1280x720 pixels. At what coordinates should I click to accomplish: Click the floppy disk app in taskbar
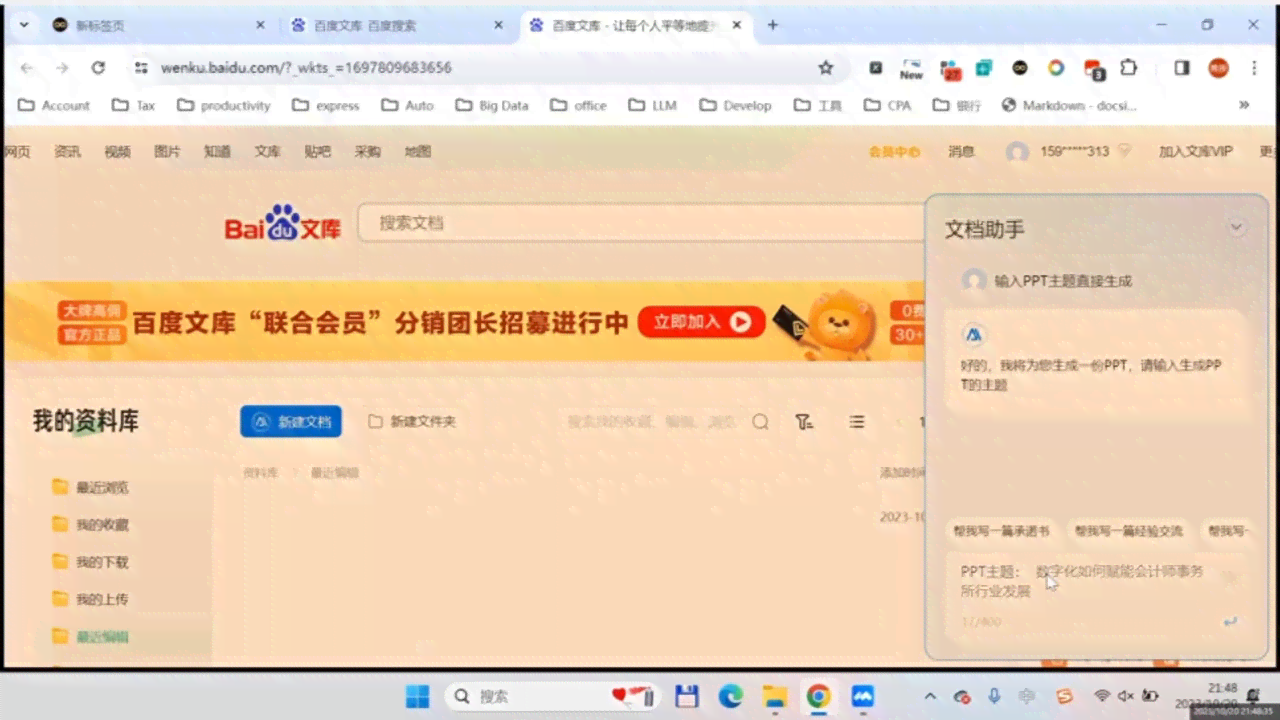click(686, 696)
